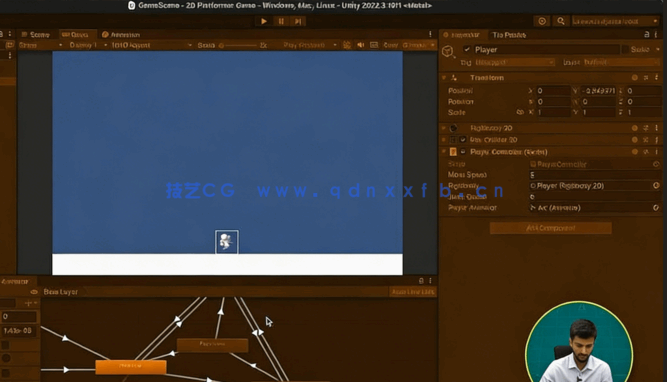Screen dimensions: 667x382
Task: Select the player sprite in Game view
Action: click(x=227, y=242)
